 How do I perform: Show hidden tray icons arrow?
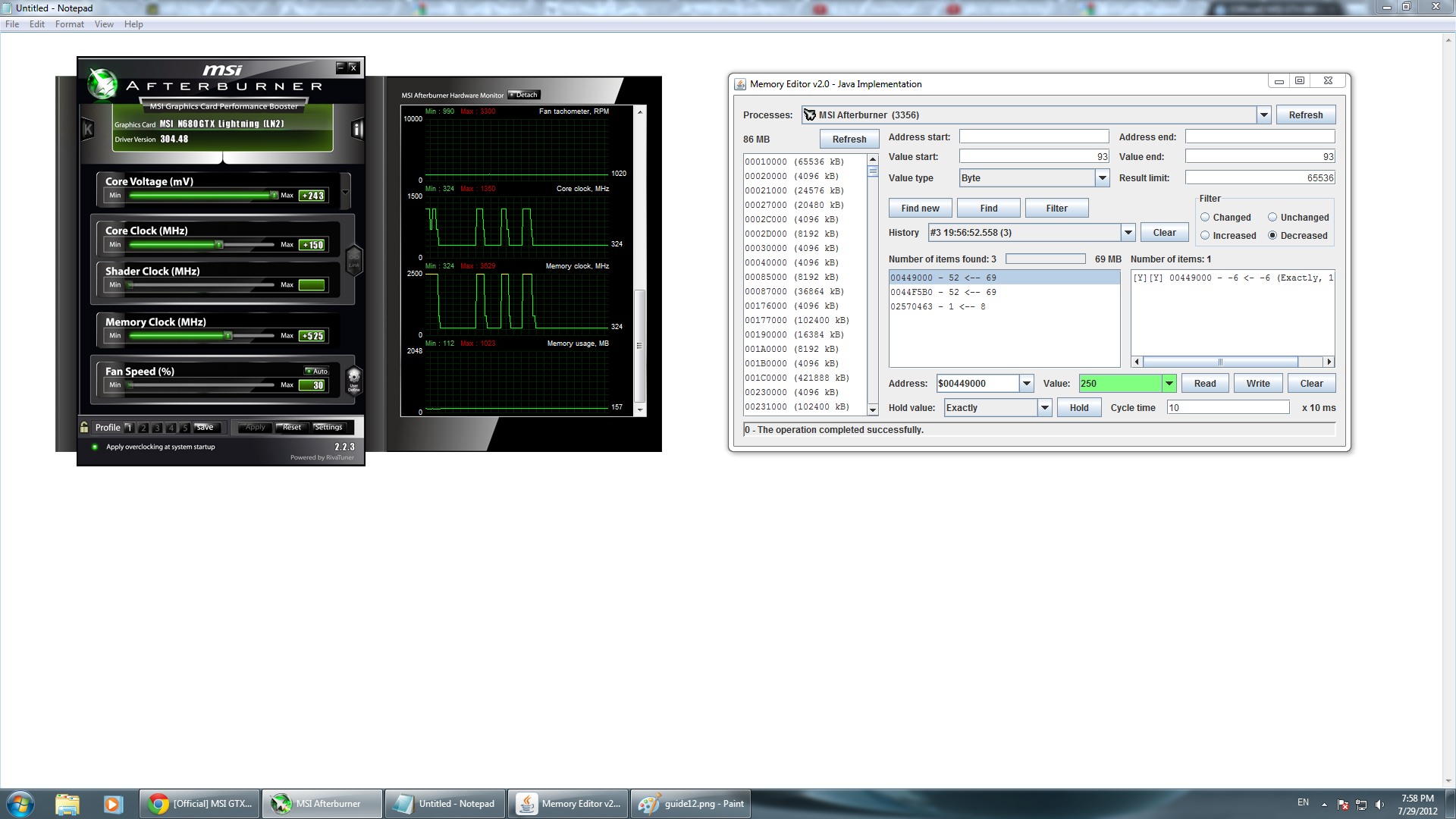1324,804
